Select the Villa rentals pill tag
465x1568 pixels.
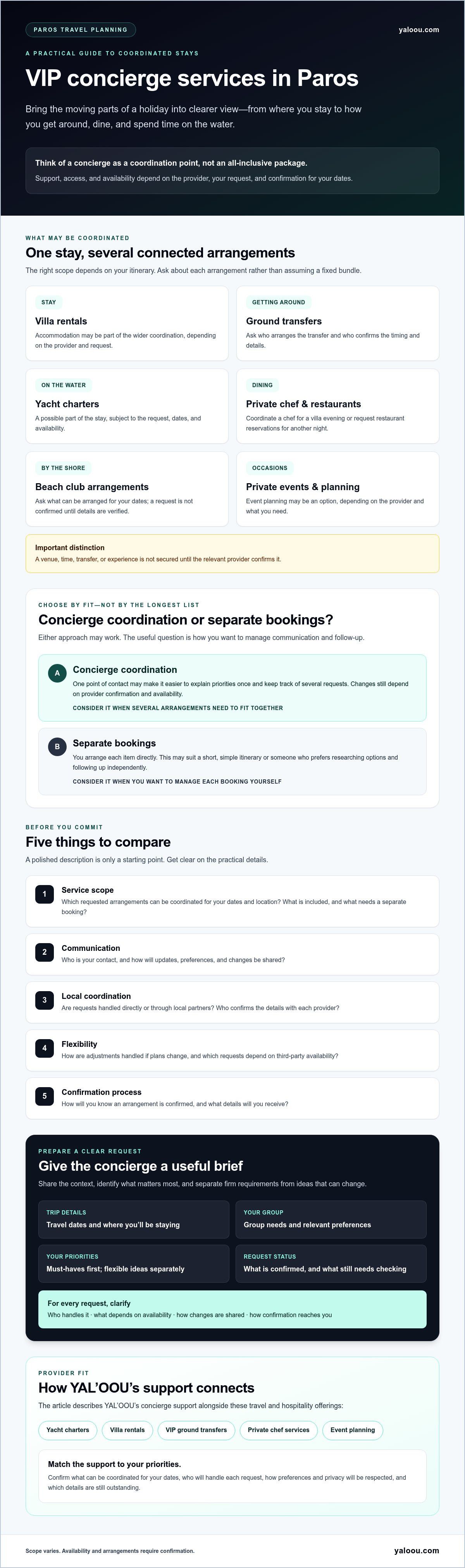[x=127, y=1430]
